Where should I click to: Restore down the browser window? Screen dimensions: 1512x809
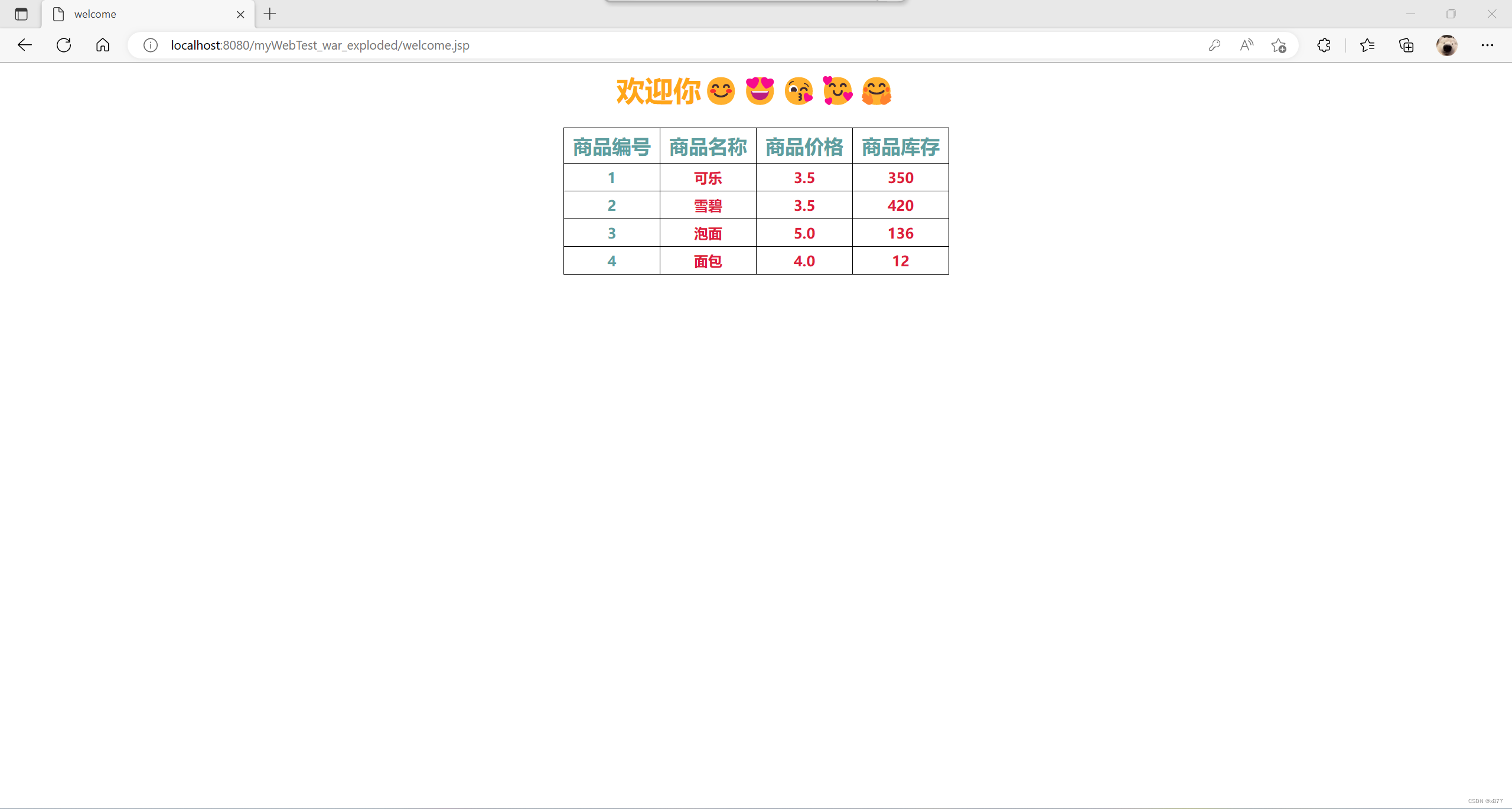(1451, 14)
